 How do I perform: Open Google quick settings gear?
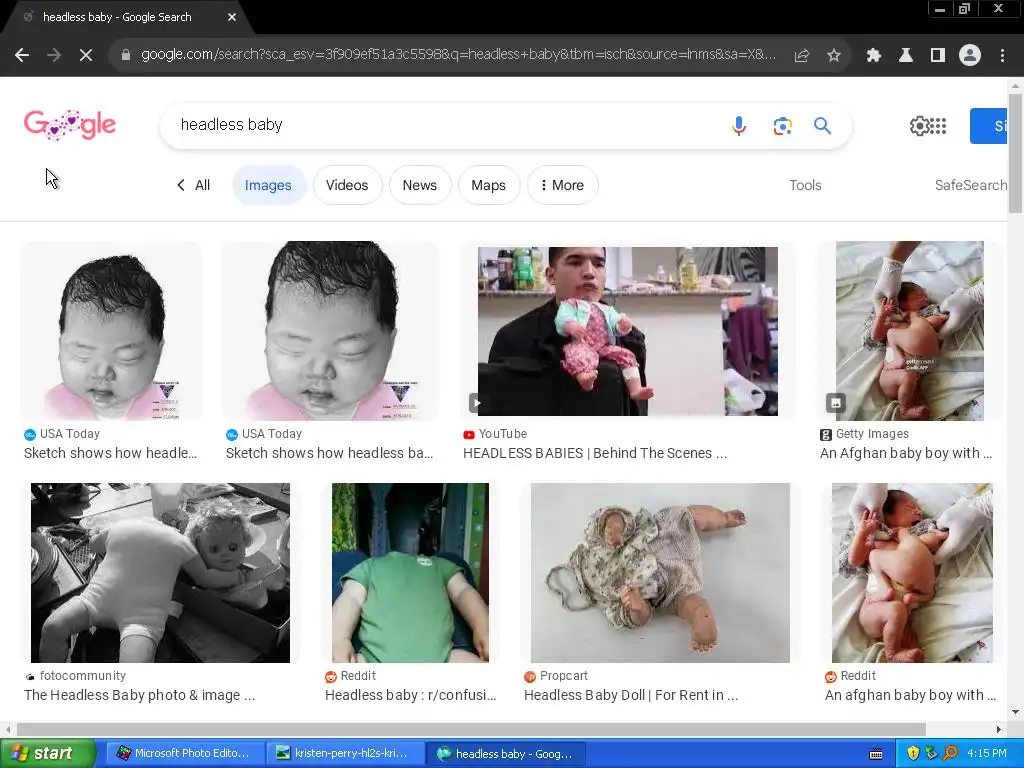(x=919, y=126)
